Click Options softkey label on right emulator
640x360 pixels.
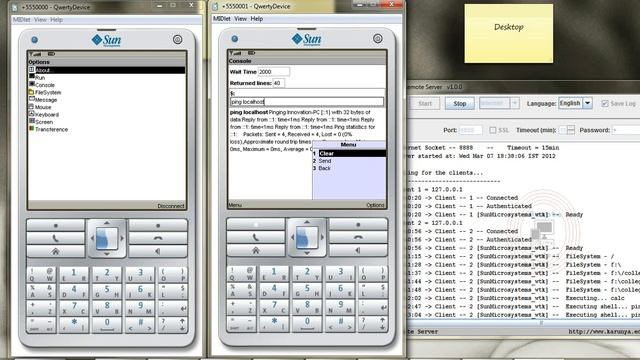pos(375,205)
